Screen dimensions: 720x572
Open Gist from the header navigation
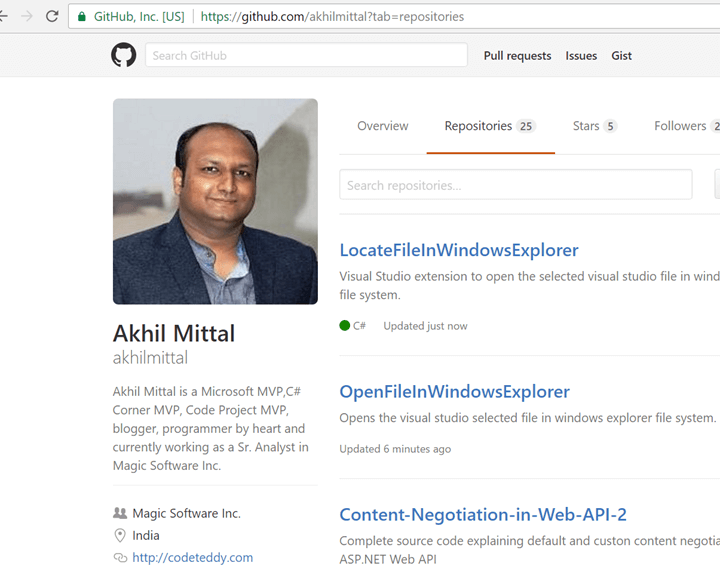point(621,56)
